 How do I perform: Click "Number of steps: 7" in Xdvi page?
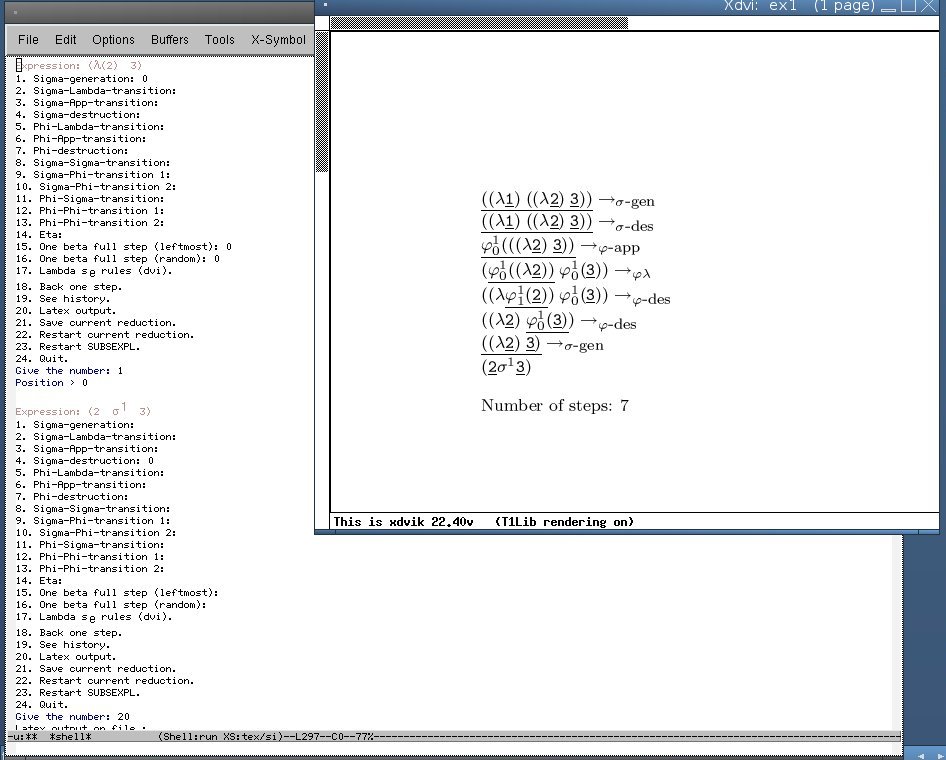point(554,406)
